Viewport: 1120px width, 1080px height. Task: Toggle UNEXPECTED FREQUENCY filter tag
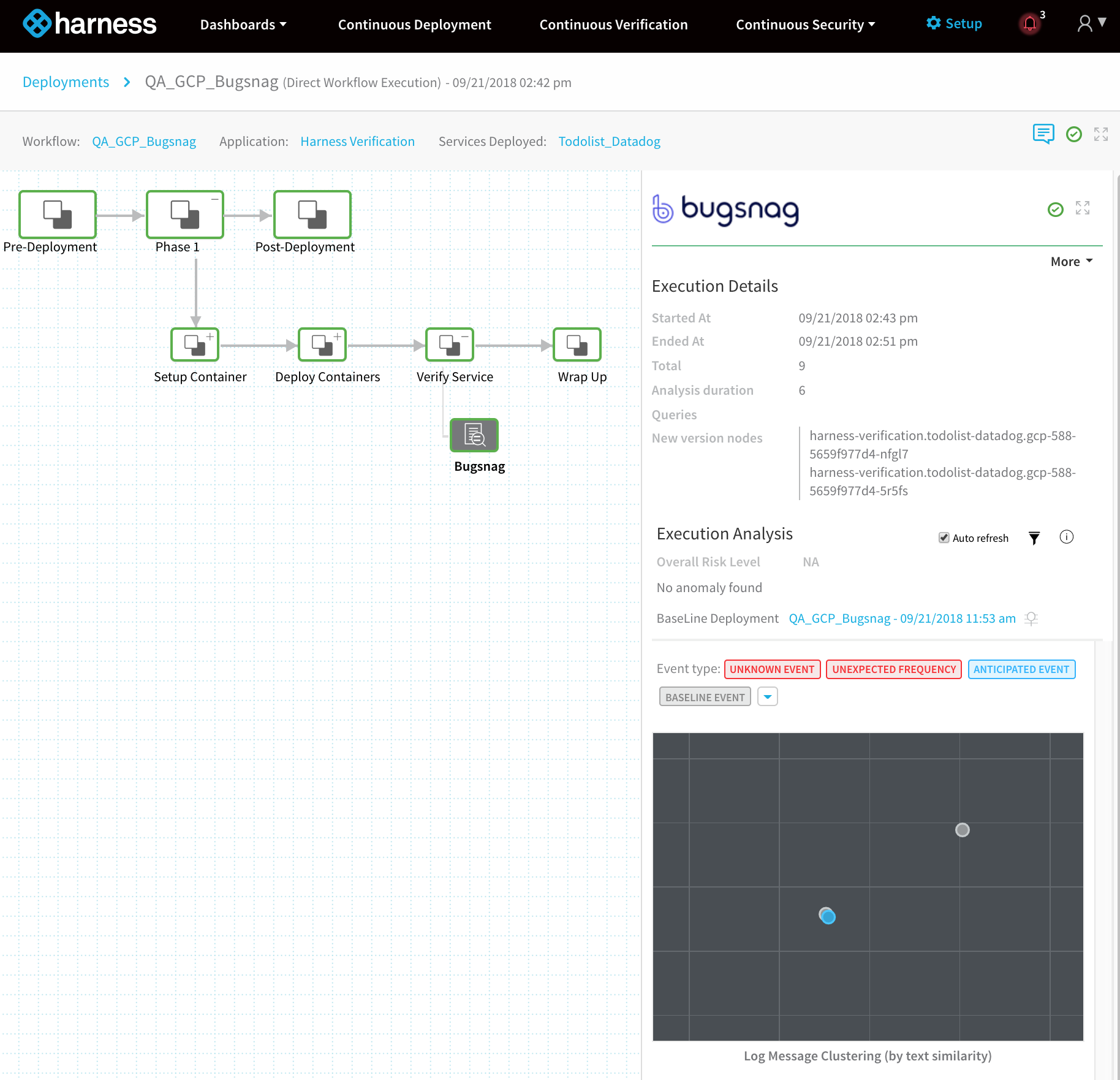(x=894, y=669)
